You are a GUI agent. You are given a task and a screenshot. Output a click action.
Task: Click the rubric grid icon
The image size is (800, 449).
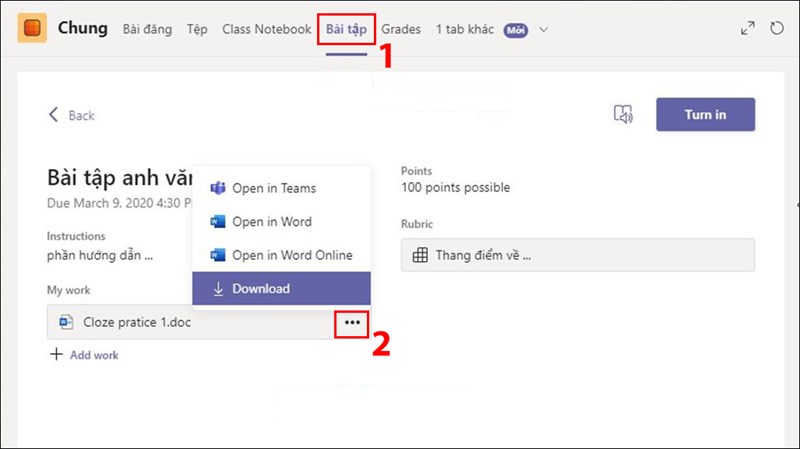tap(420, 255)
